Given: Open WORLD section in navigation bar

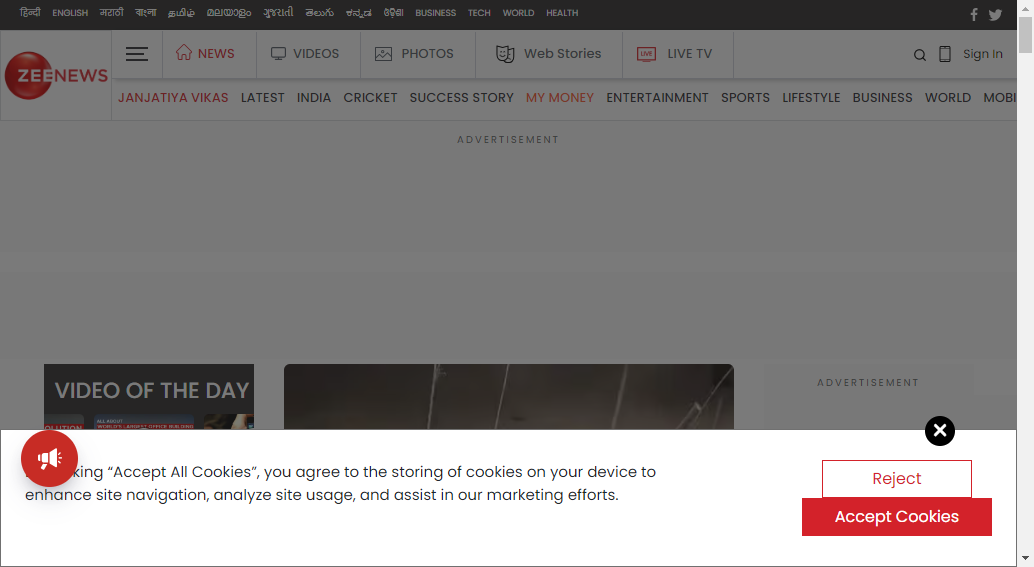Looking at the screenshot, I should (948, 98).
